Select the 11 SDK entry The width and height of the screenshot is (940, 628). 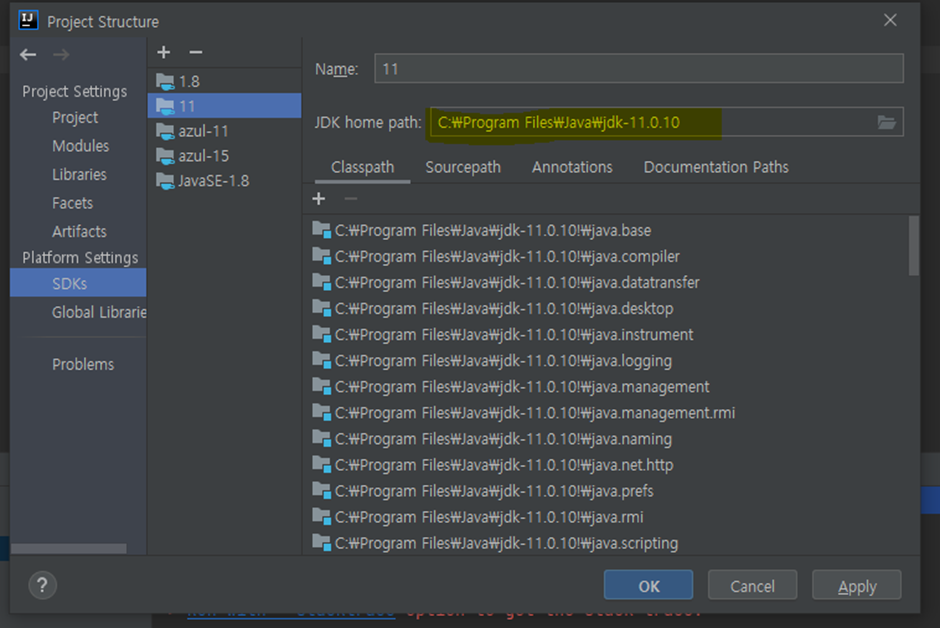(x=224, y=106)
